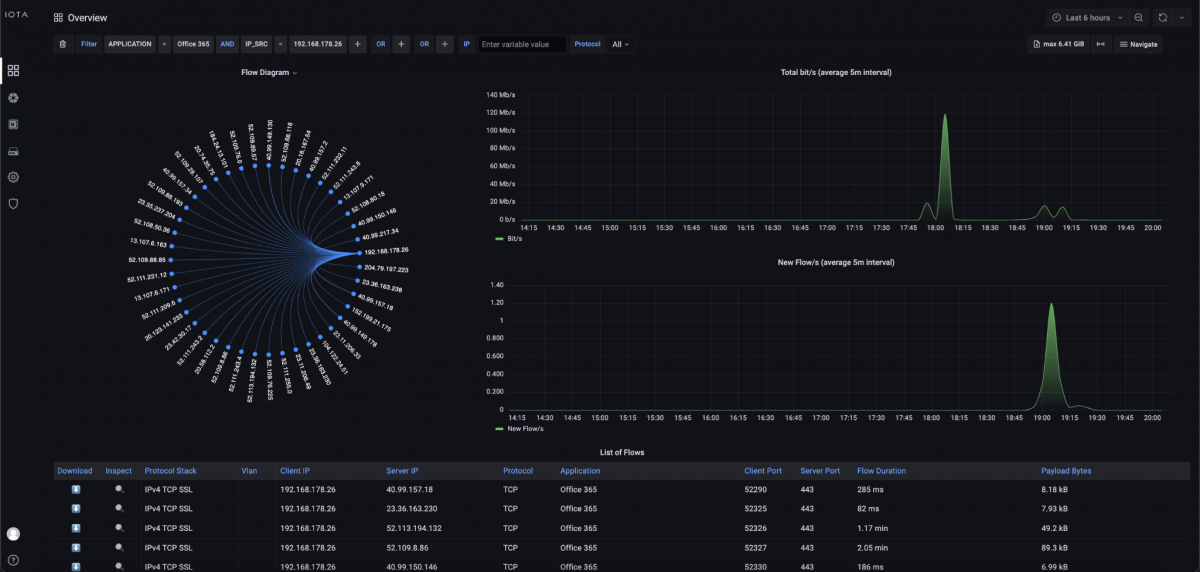This screenshot has width=1200, height=572.
Task: Download the flow to server 40.99.157.18
Action: tap(75, 490)
